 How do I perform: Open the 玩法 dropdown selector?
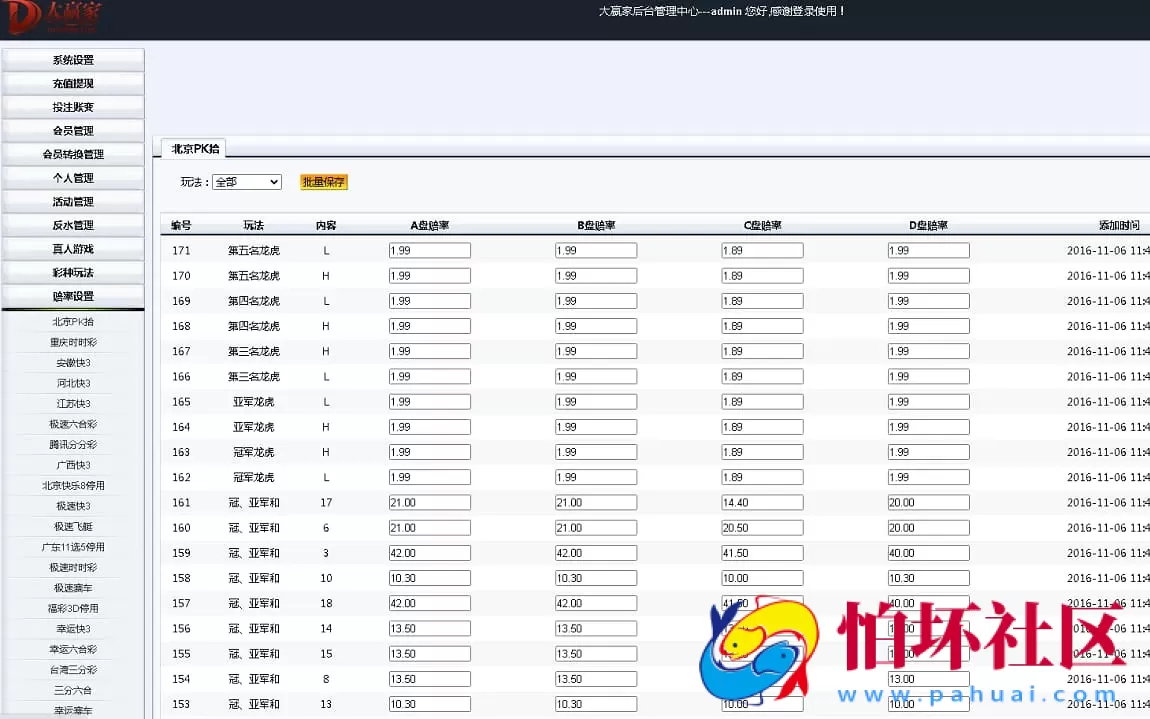[246, 182]
